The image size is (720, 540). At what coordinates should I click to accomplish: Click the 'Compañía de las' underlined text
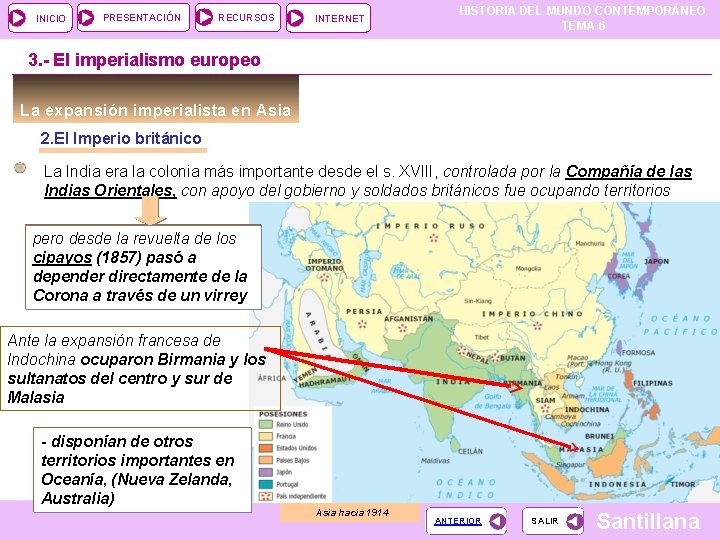(x=629, y=171)
